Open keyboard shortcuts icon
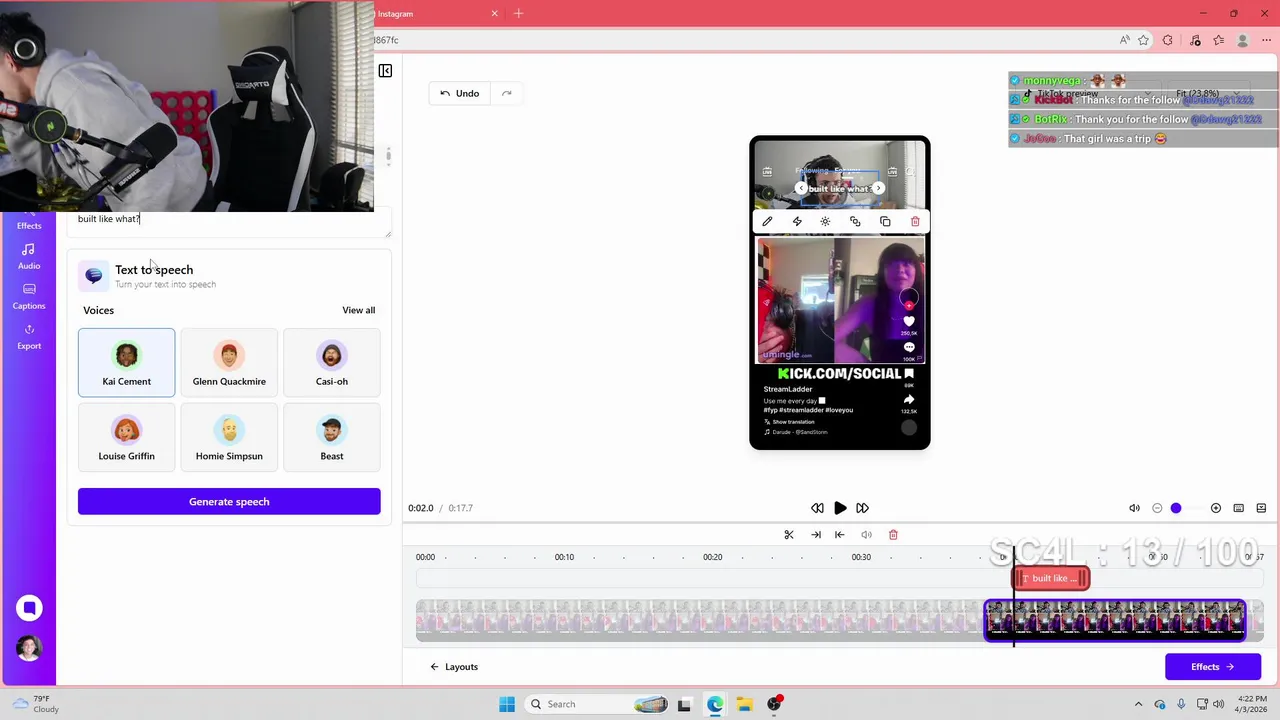Image resolution: width=1280 pixels, height=720 pixels. coord(1238,508)
